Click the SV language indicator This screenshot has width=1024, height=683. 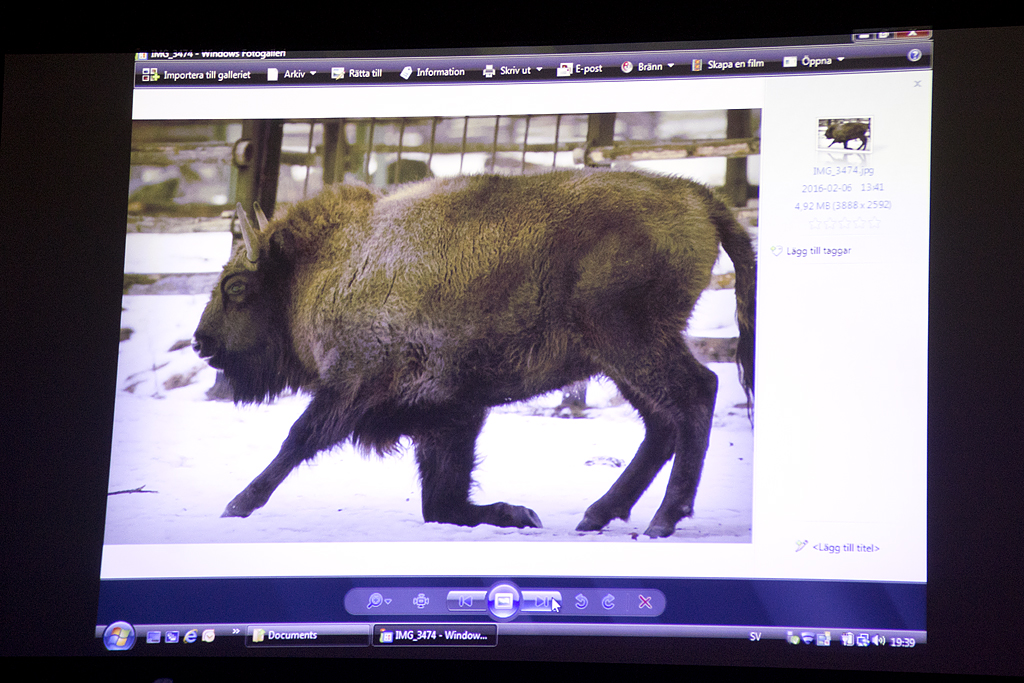point(756,637)
